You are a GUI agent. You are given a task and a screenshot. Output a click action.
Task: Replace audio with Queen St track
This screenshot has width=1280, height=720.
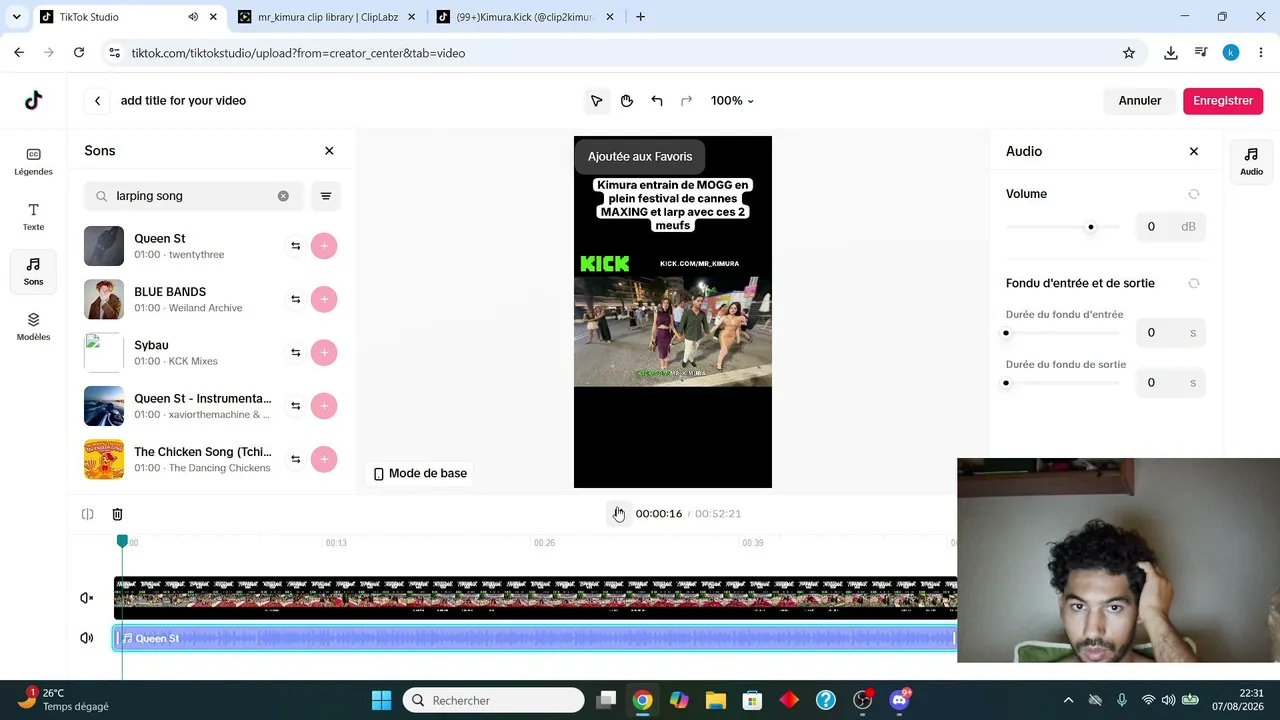[x=295, y=246]
